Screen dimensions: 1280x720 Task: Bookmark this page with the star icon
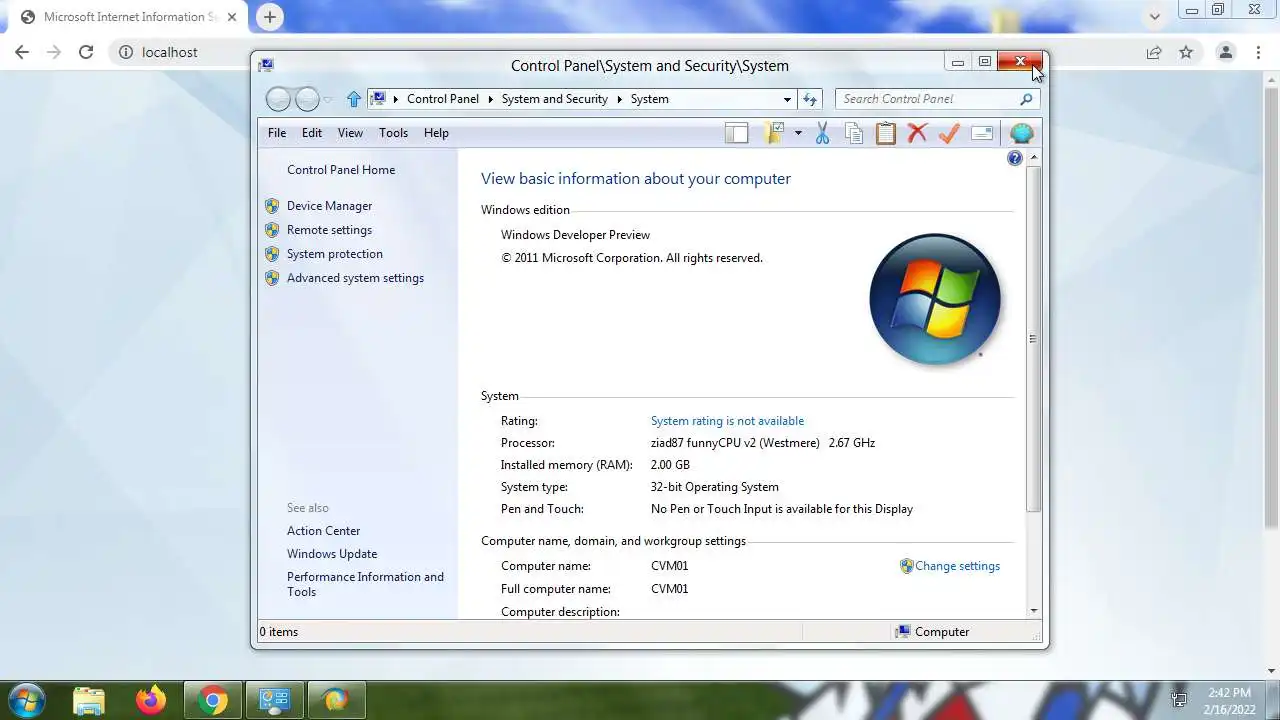[x=1186, y=52]
